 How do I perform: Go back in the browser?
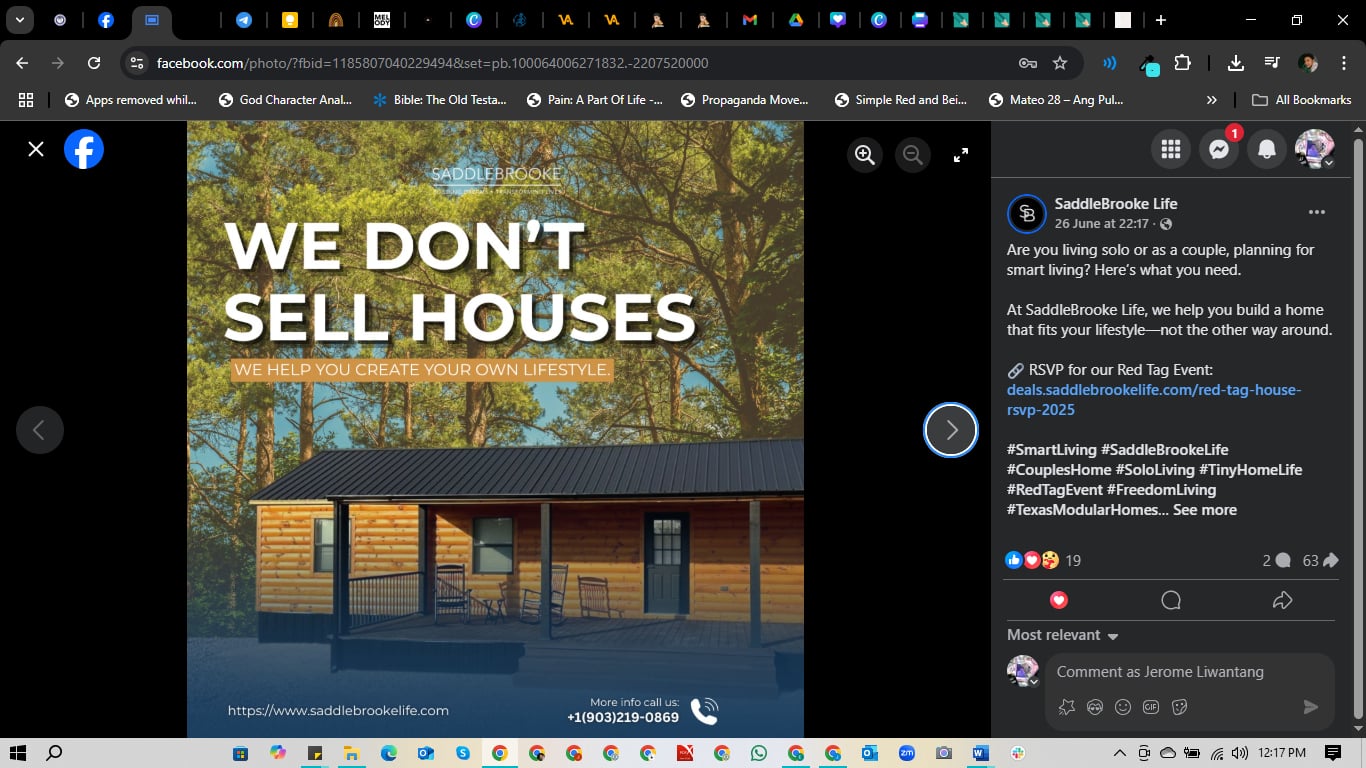pos(22,63)
